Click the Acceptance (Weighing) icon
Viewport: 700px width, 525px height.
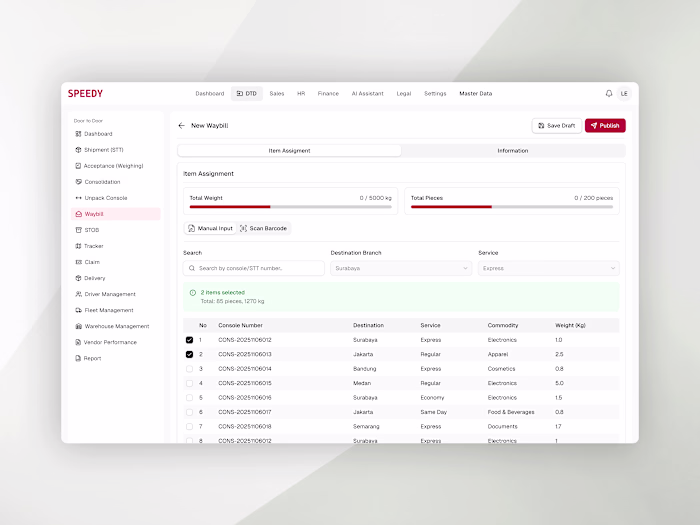coord(79,166)
